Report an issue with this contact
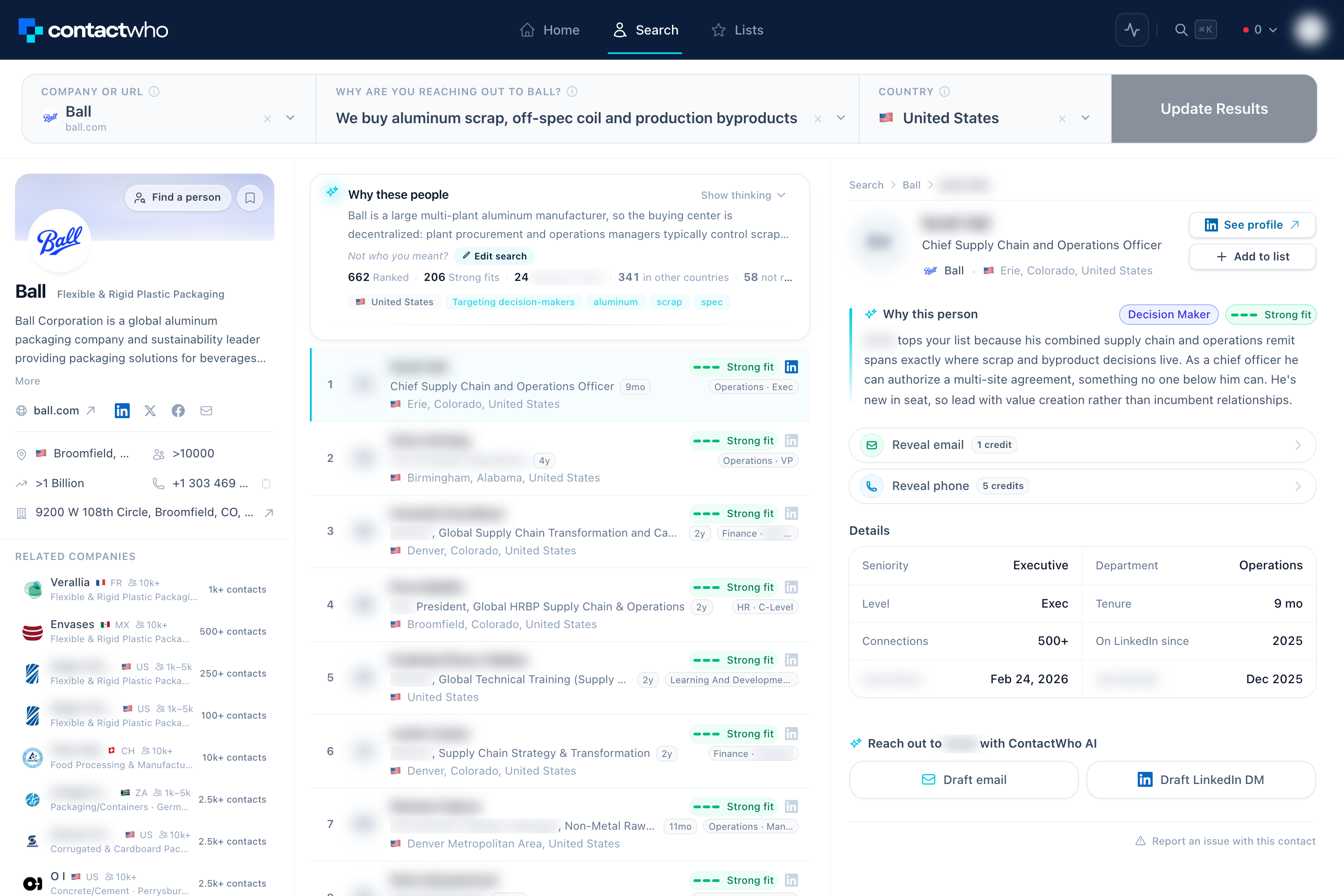 (x=1225, y=840)
